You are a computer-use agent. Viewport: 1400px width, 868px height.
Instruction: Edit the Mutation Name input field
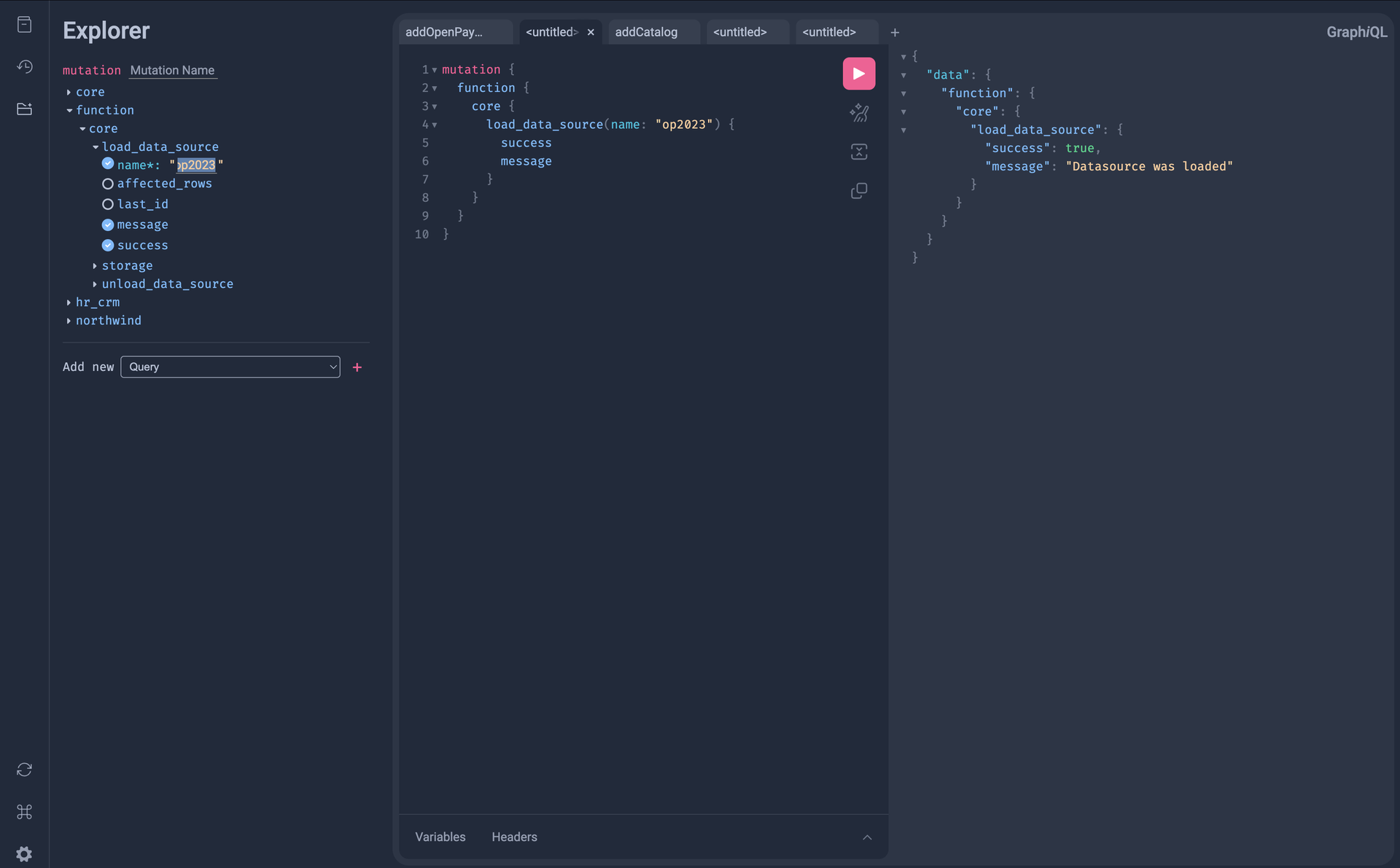[x=172, y=70]
